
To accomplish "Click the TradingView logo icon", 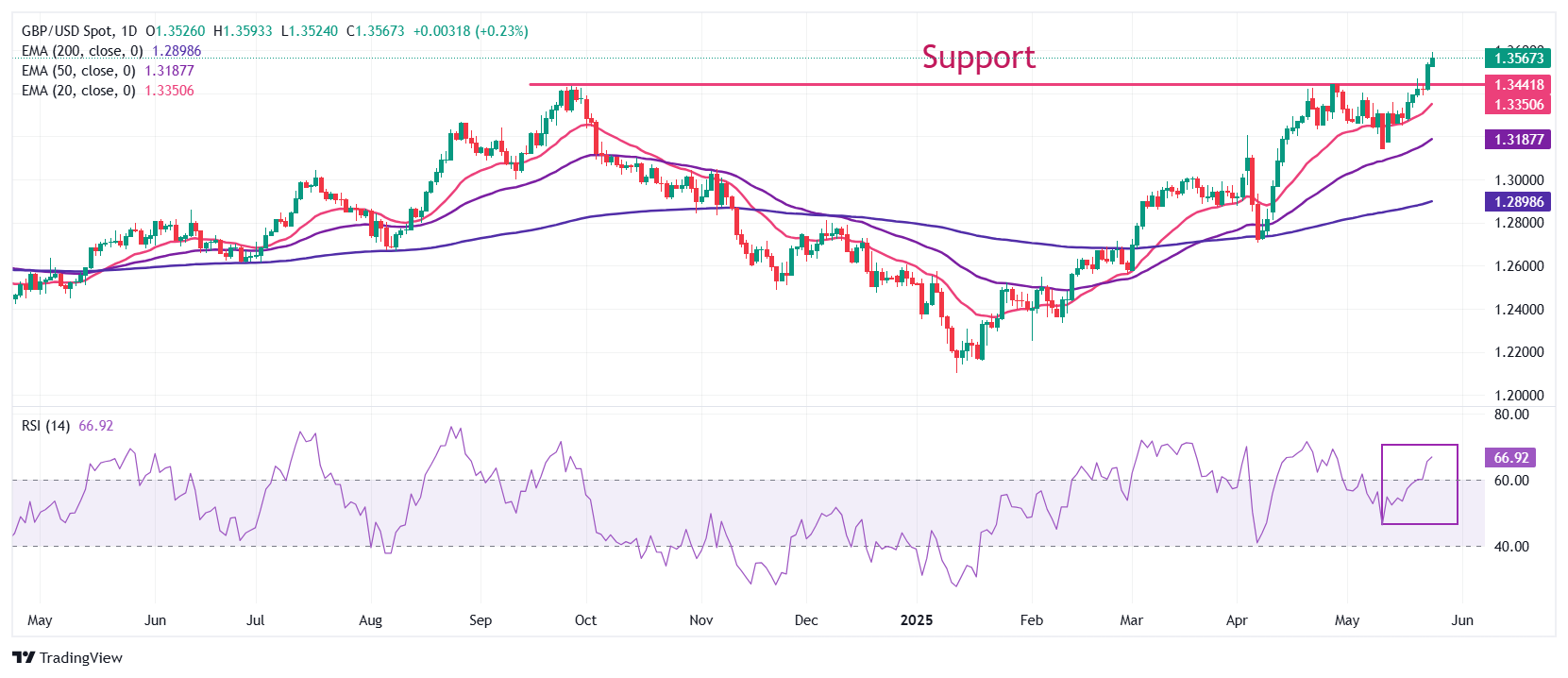I will click(24, 658).
